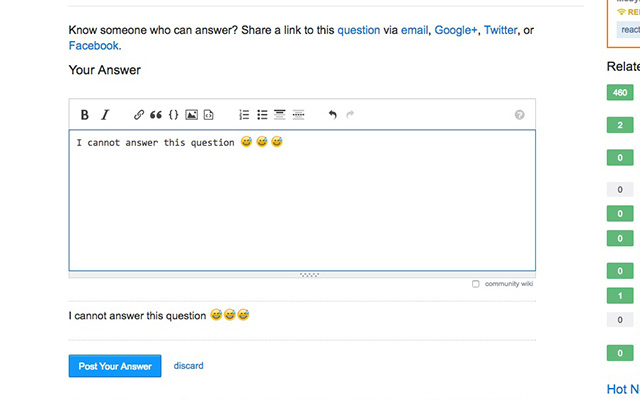Enable the community wiki checkbox

click(x=476, y=284)
